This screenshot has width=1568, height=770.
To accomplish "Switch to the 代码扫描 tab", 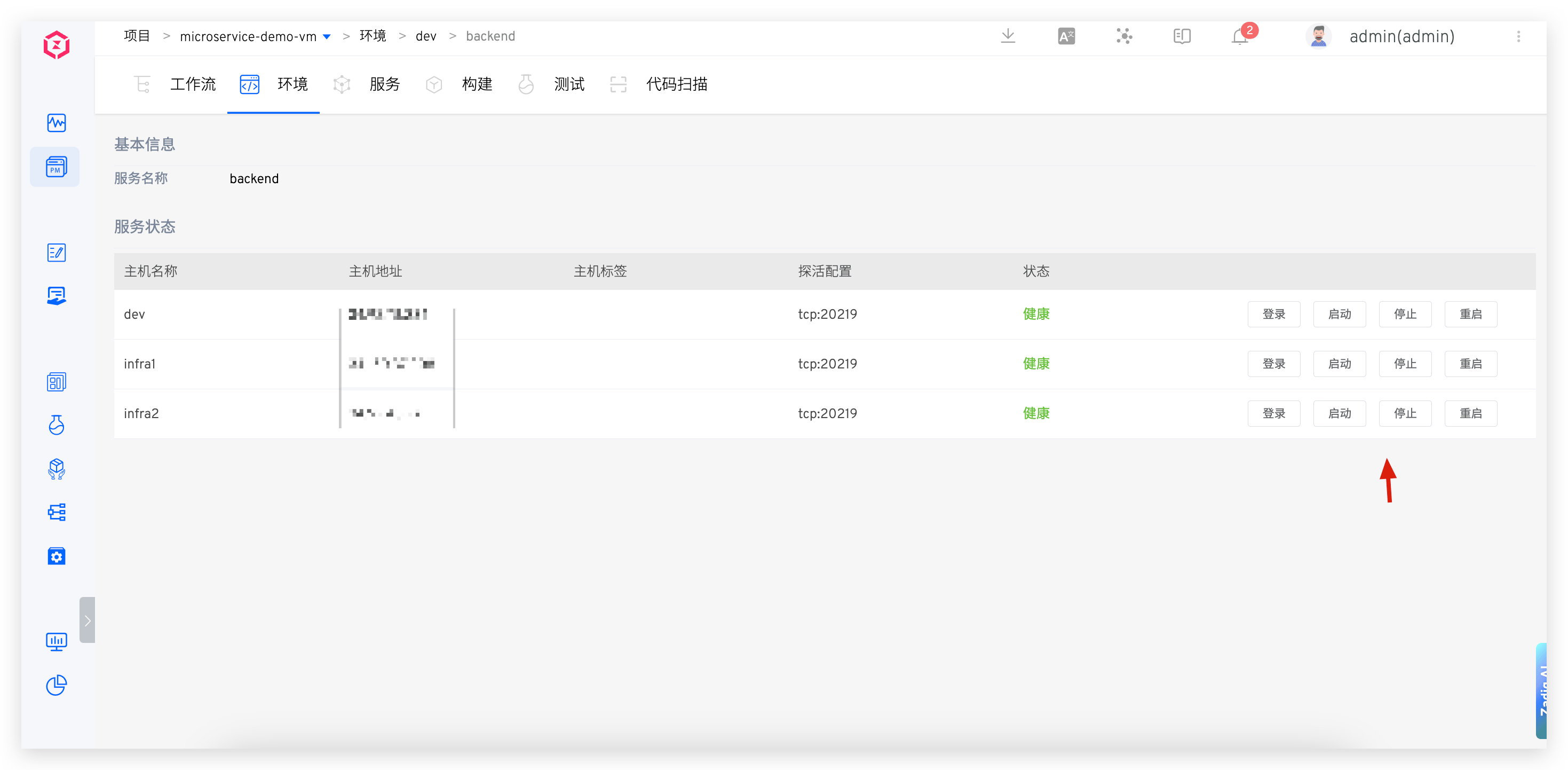I will coord(676,84).
